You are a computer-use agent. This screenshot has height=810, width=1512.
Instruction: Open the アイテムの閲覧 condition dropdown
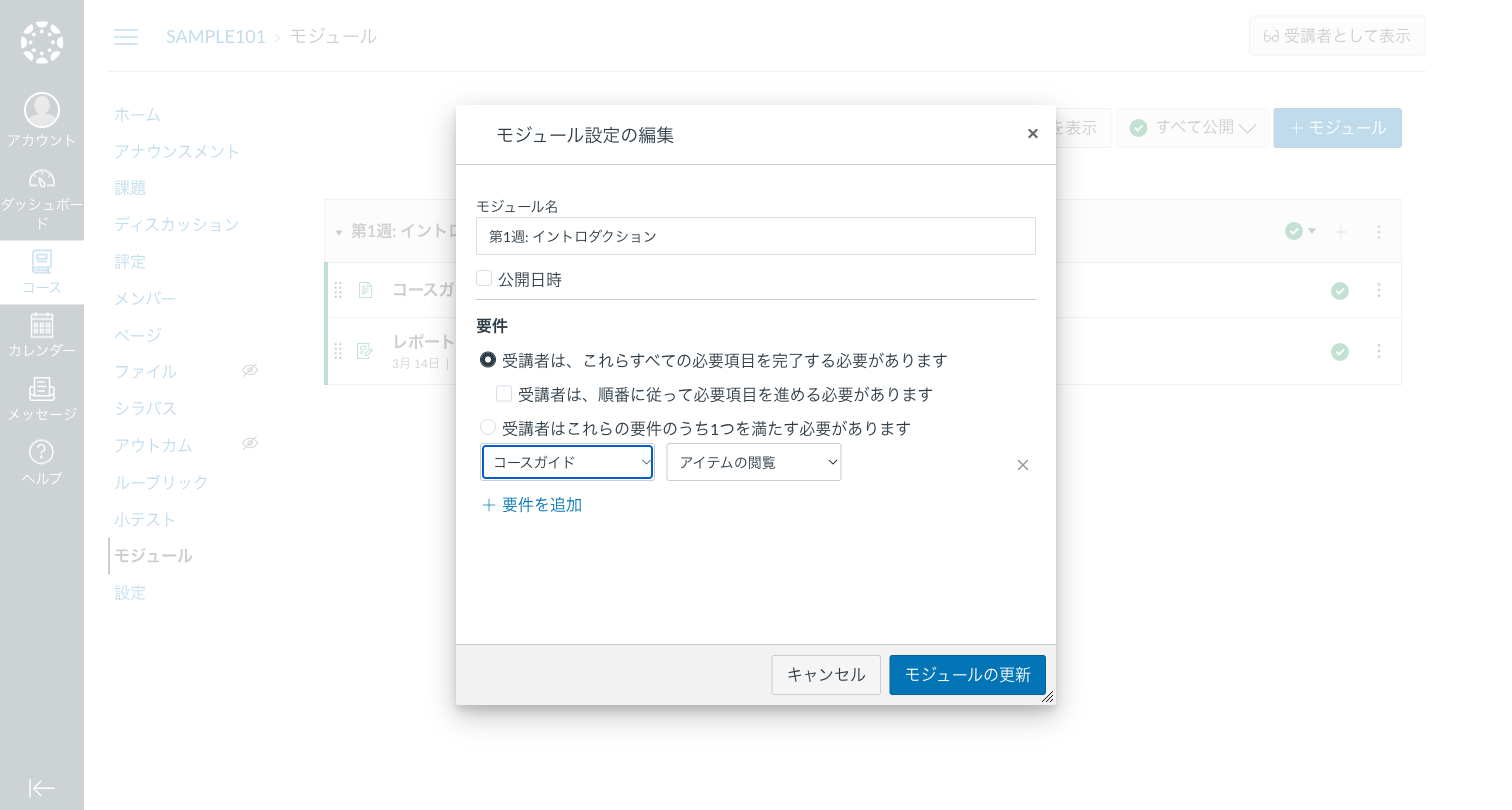click(x=753, y=462)
